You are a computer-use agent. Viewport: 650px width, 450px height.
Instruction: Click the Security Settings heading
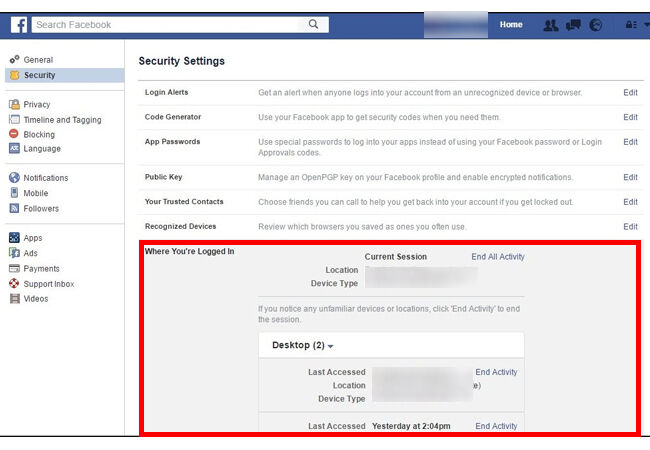[182, 61]
